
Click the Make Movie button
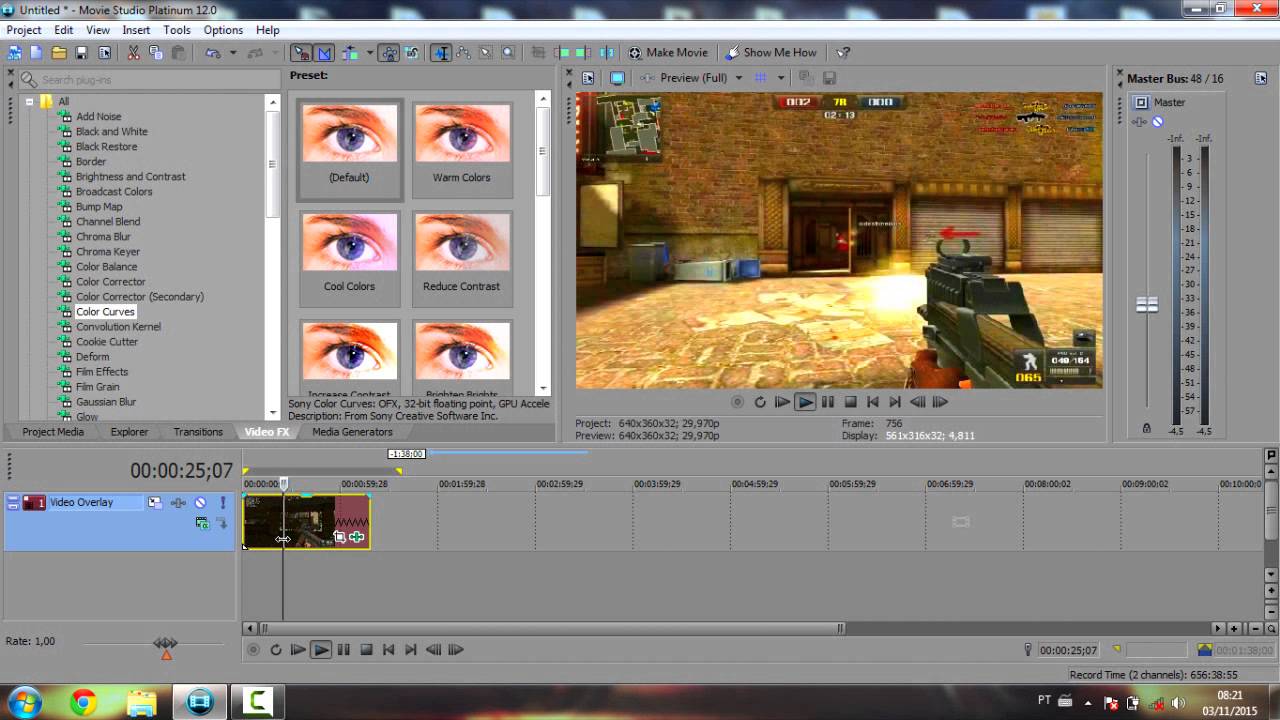[x=667, y=53]
